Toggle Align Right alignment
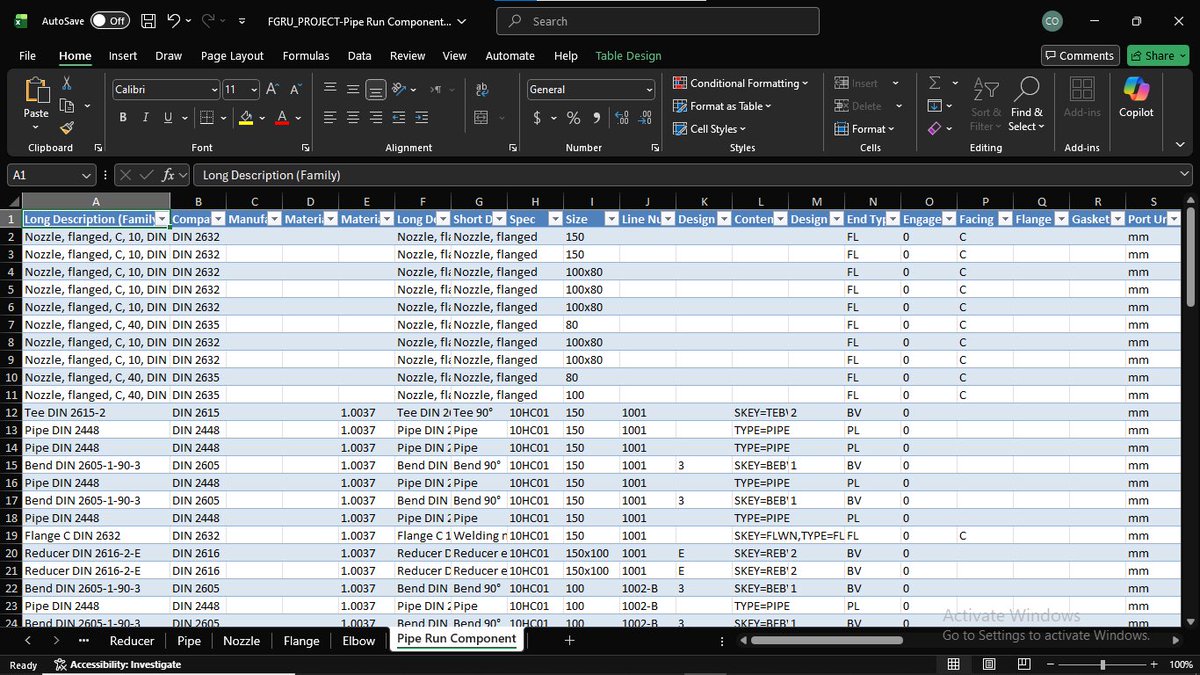This screenshot has height=675, width=1200. click(375, 117)
